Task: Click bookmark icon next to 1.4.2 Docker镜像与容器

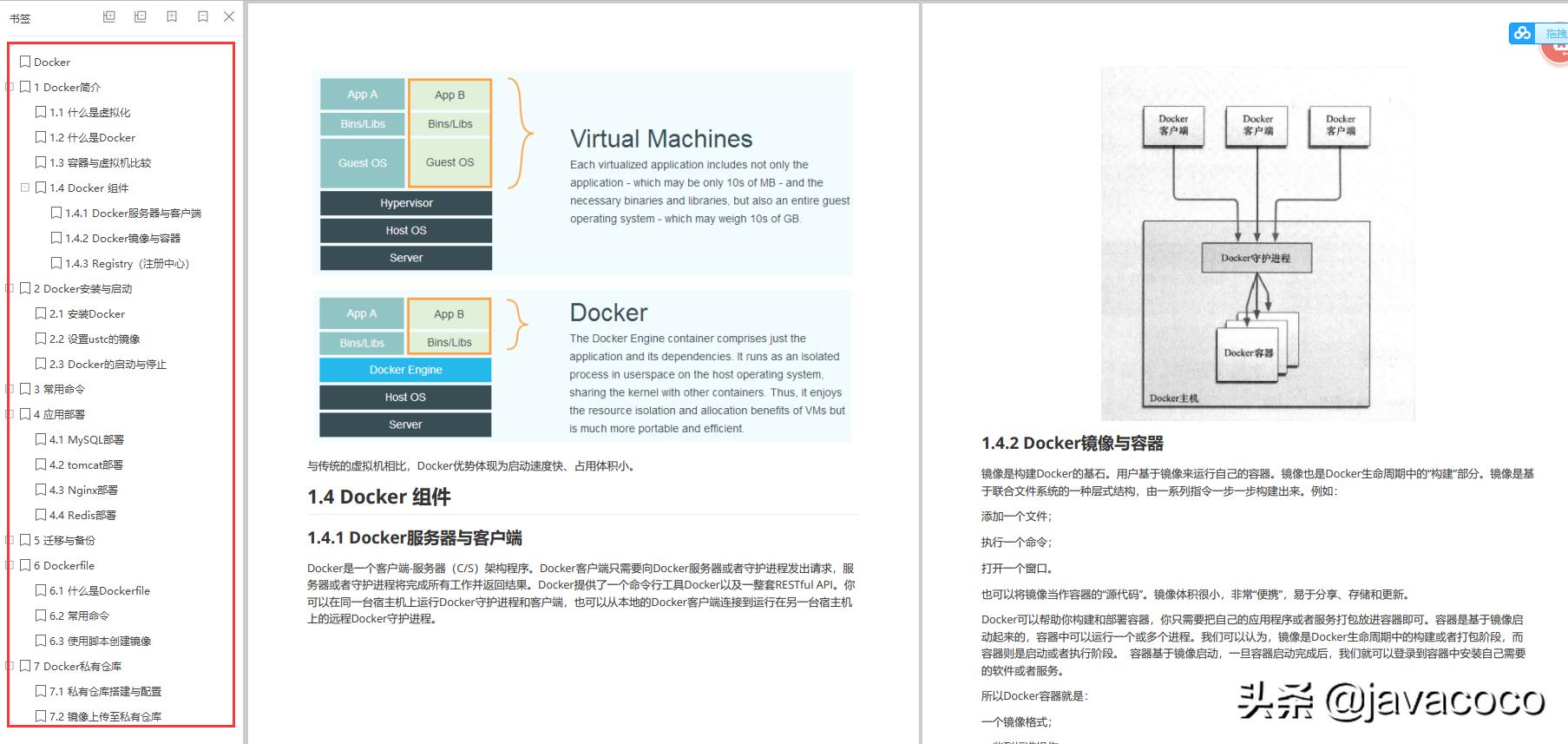Action: point(56,238)
